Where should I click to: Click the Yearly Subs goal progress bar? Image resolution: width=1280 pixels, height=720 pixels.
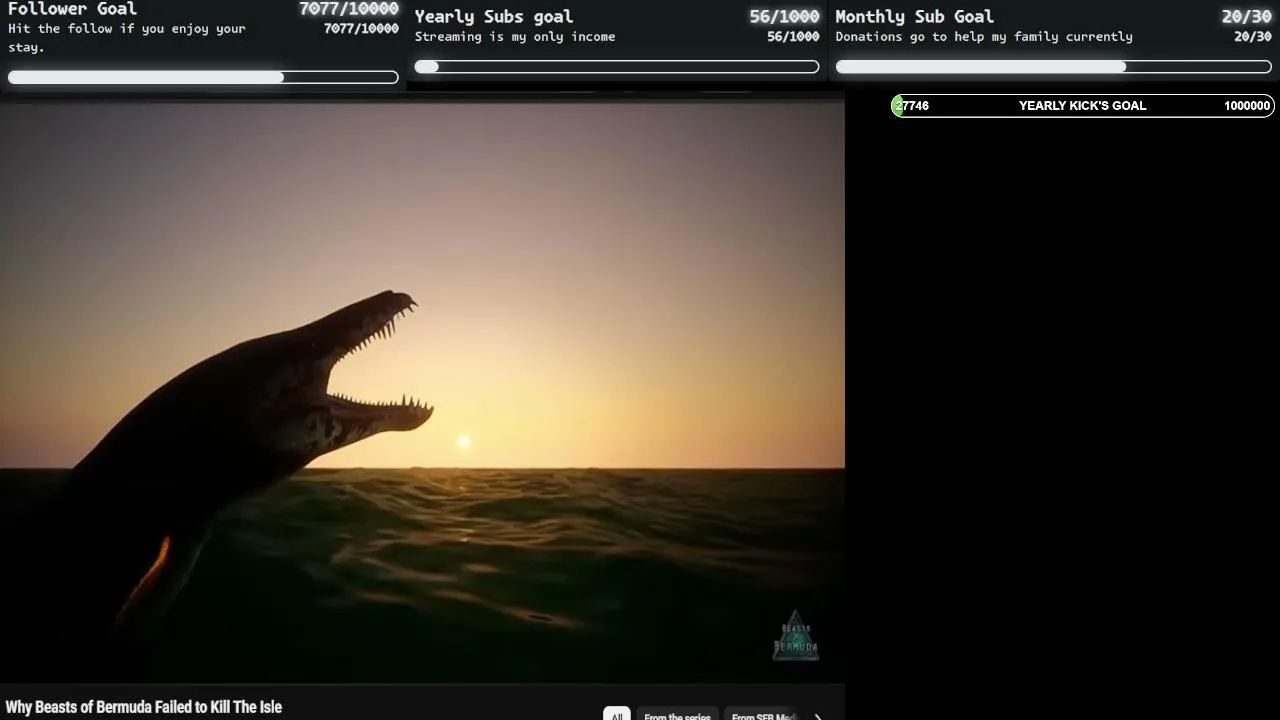[617, 67]
